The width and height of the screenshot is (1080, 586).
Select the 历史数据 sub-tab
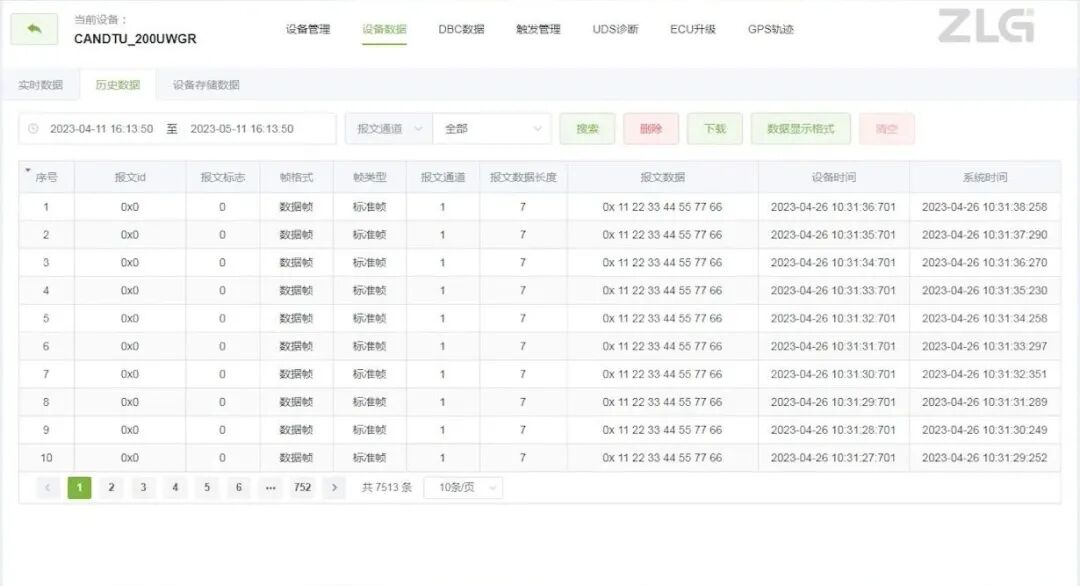[118, 85]
